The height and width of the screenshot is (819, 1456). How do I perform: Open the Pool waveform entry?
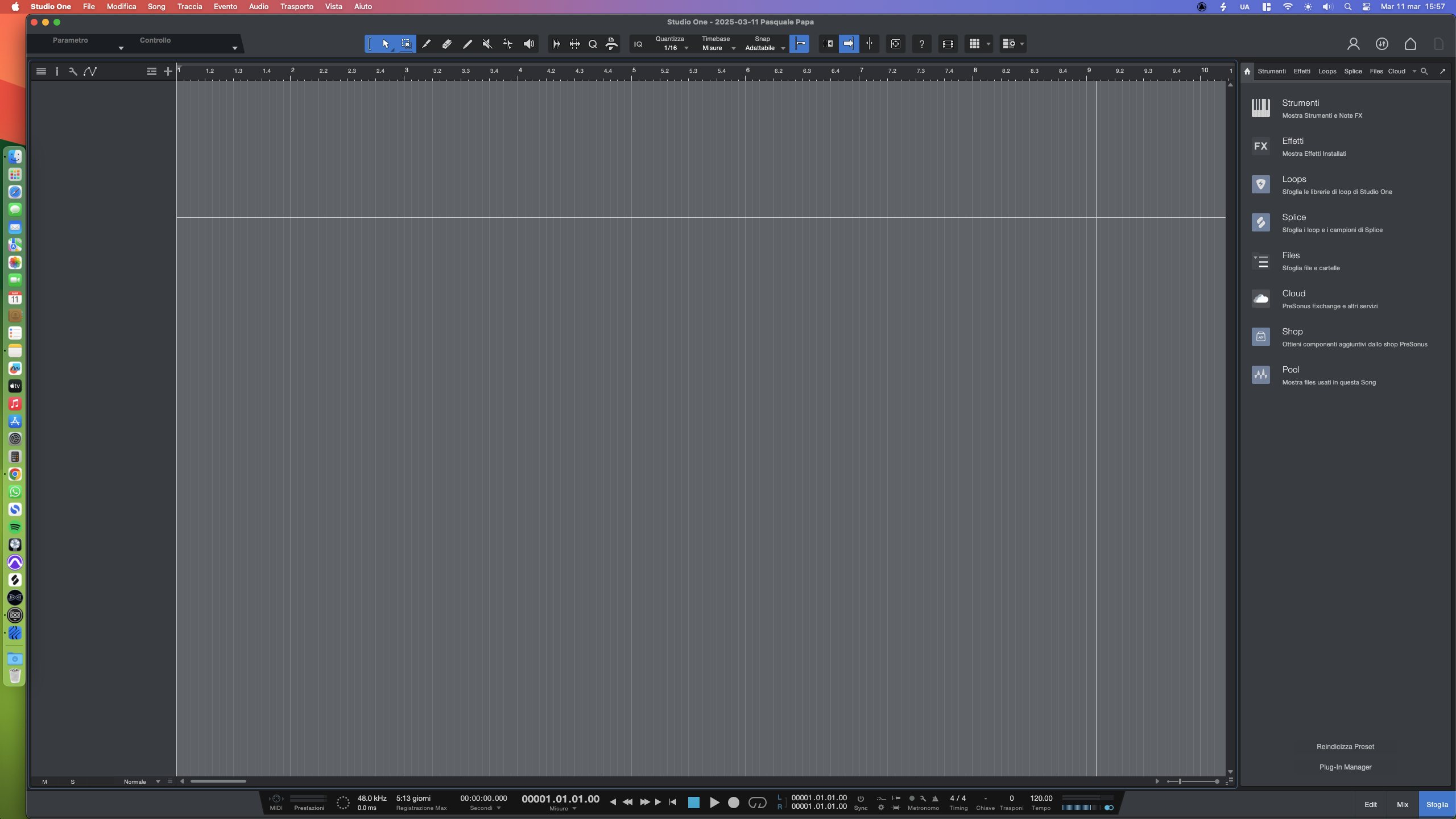(x=1261, y=375)
